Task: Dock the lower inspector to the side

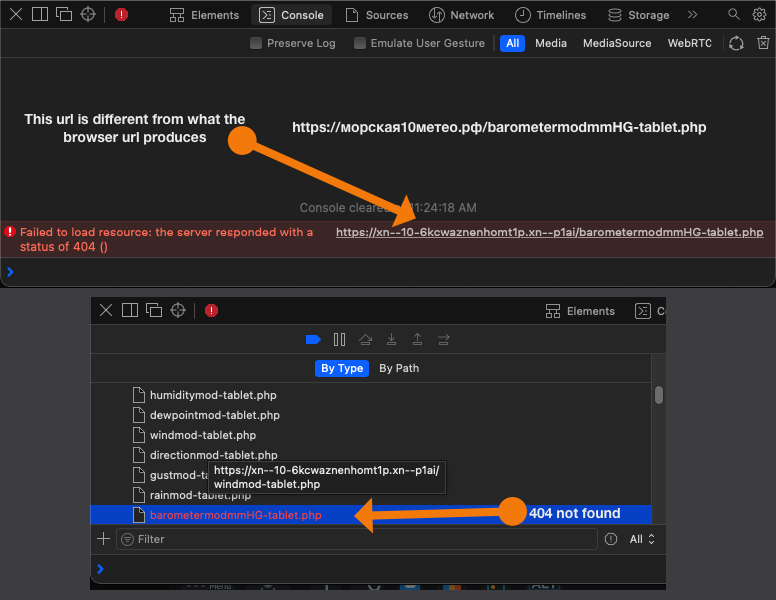Action: [x=130, y=310]
